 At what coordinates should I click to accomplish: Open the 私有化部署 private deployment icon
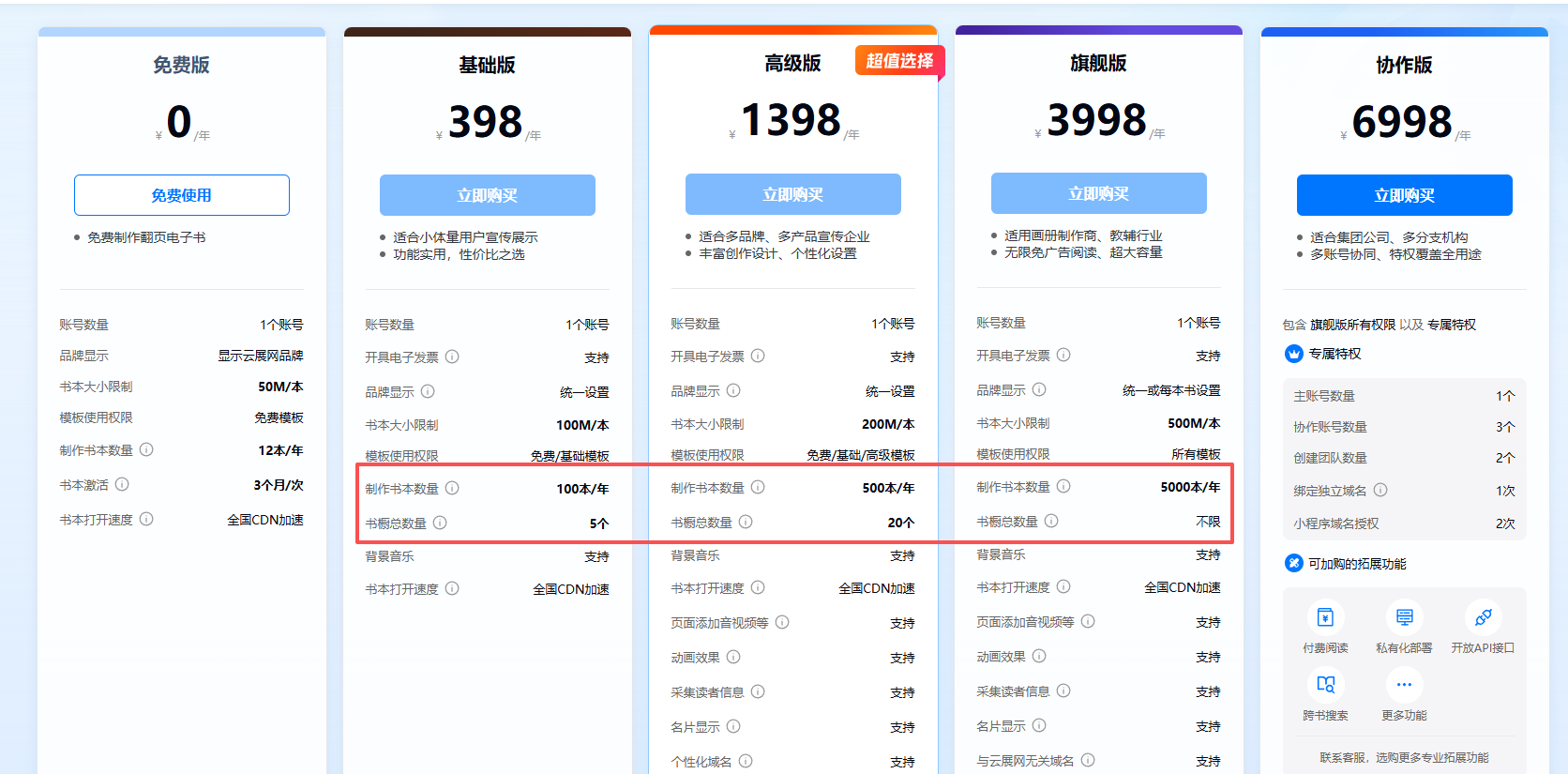pos(1404,618)
